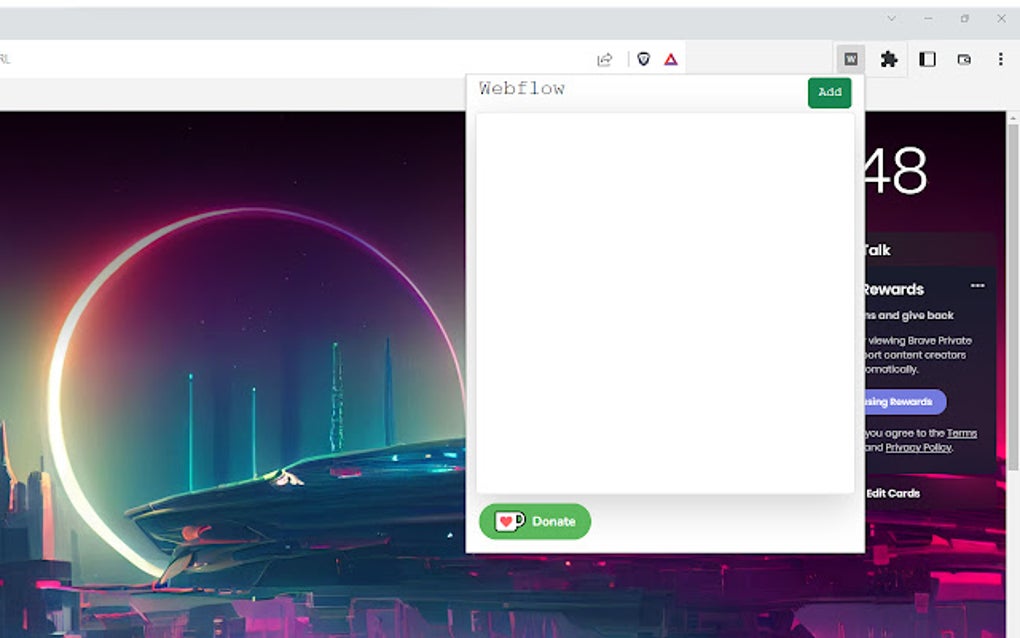The image size is (1020, 638).
Task: Click inside the empty Webflow note area
Action: point(666,300)
